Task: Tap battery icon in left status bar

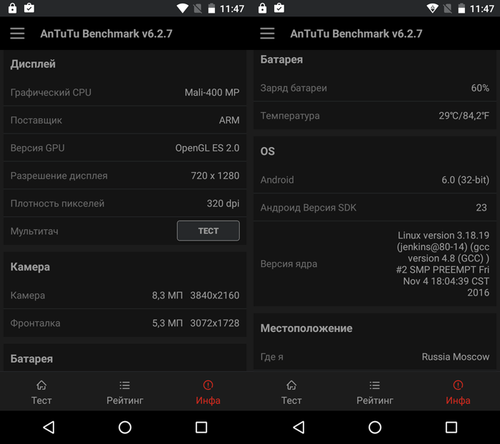Action: [211, 8]
